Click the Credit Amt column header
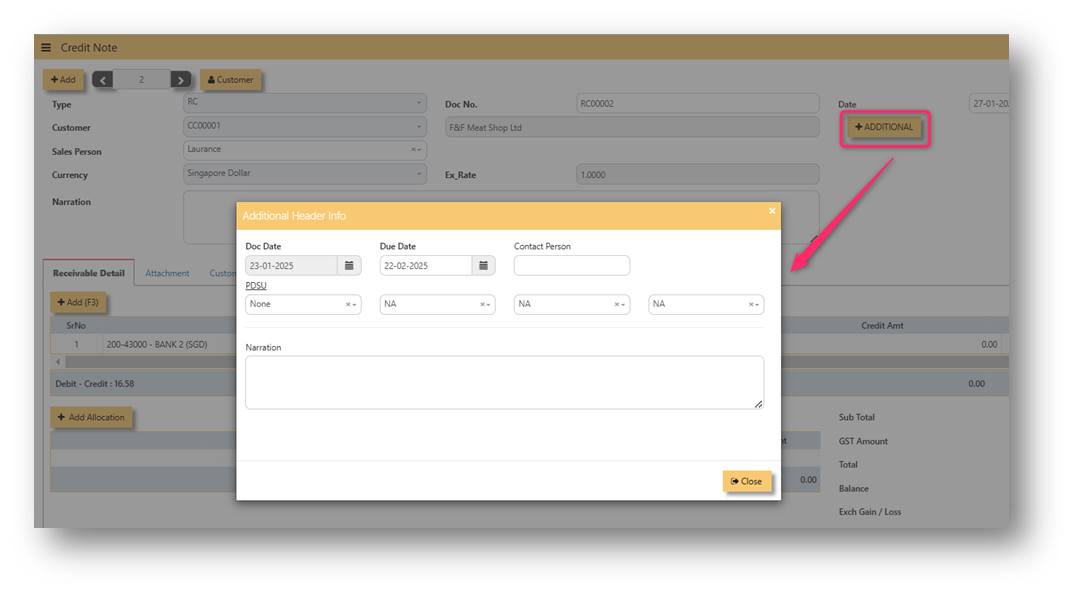This screenshot has width=1075, height=594. [x=882, y=325]
